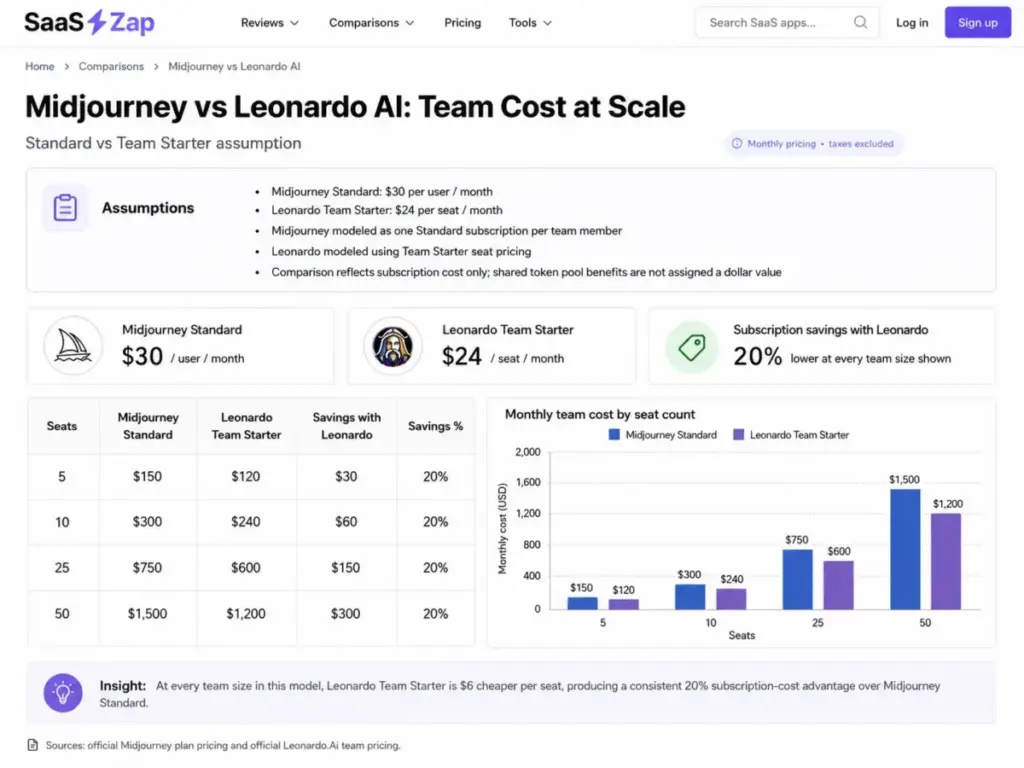Click the $120 table cell
This screenshot has height=768, width=1024.
tap(246, 477)
